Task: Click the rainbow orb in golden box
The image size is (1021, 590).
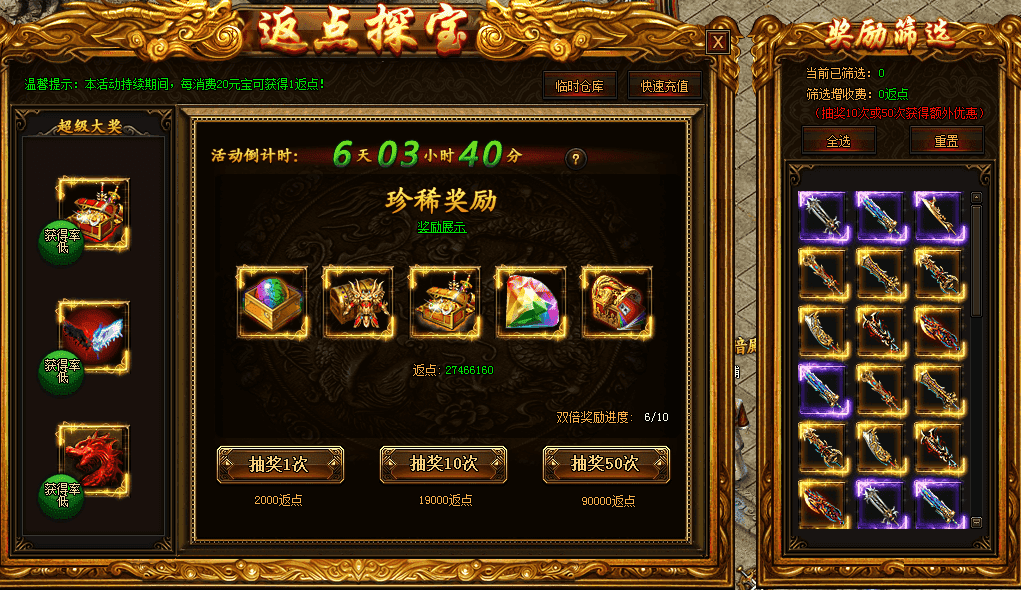Action: (272, 302)
